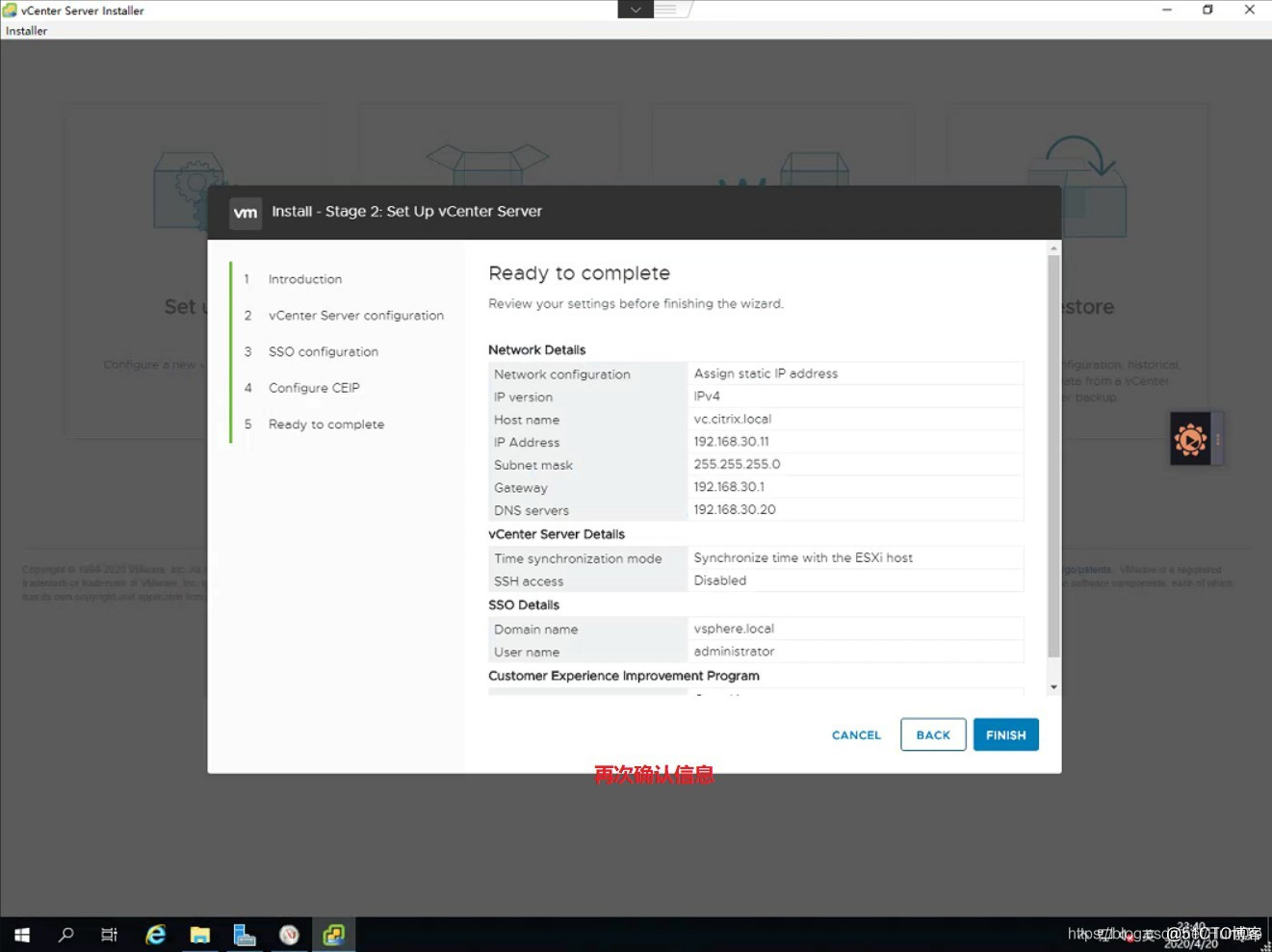Open the Windows Start menu
This screenshot has width=1272, height=952.
pos(21,935)
